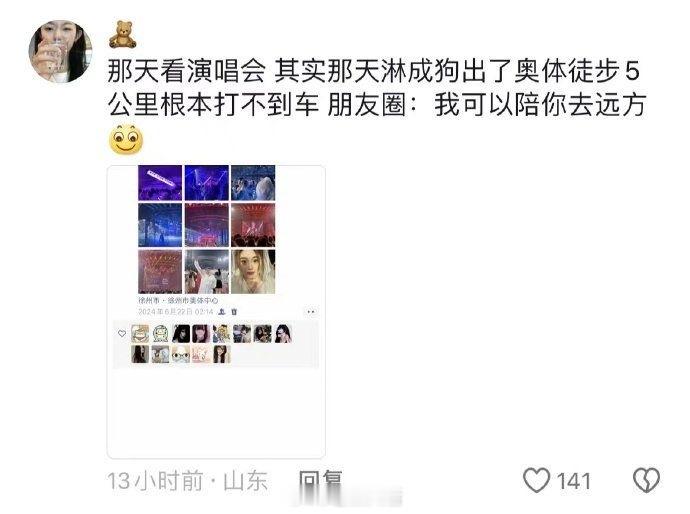Like the comment via the heart icon beside 141
This screenshot has width=690, height=514.
click(536, 480)
